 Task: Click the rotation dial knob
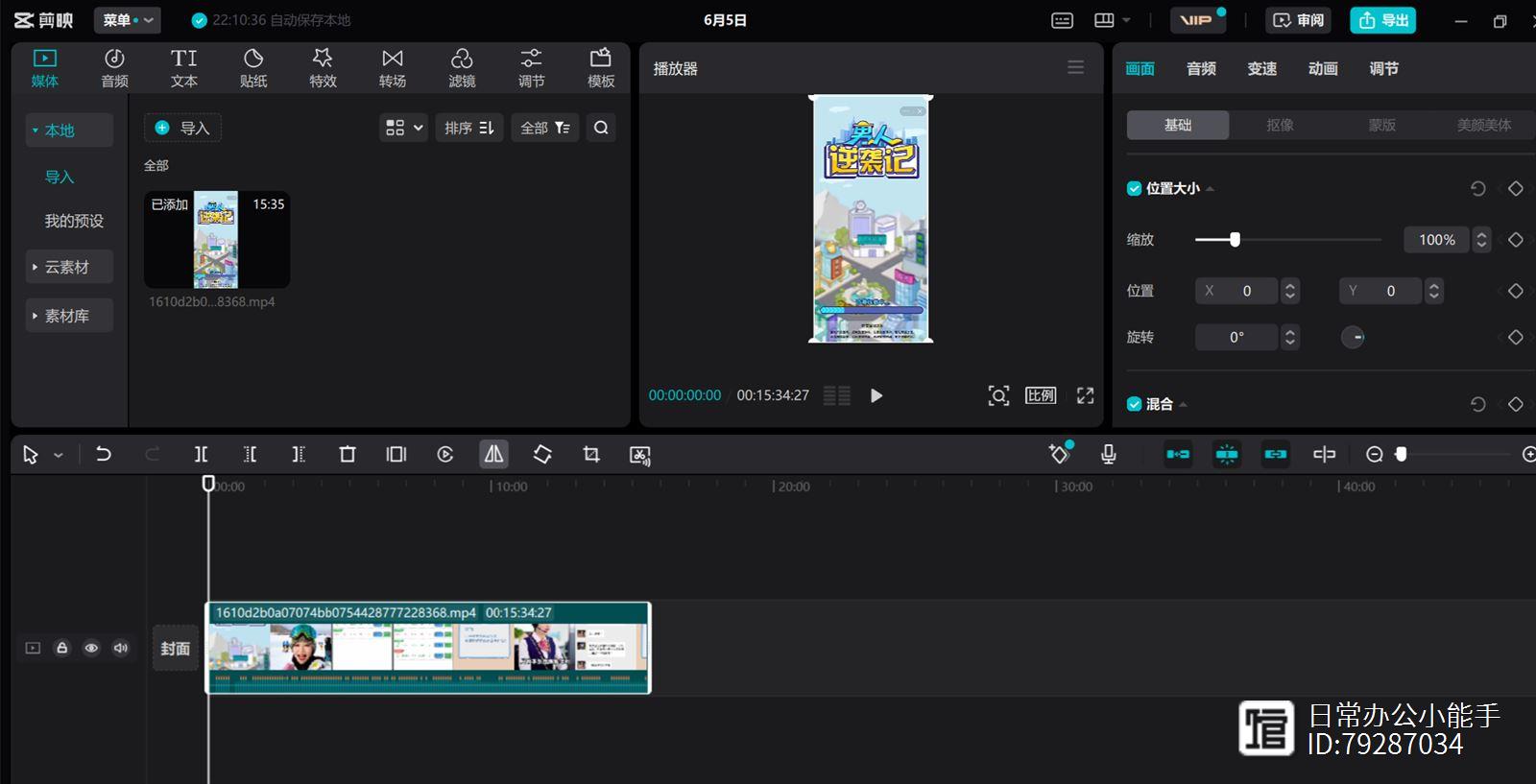pyautogui.click(x=1353, y=338)
